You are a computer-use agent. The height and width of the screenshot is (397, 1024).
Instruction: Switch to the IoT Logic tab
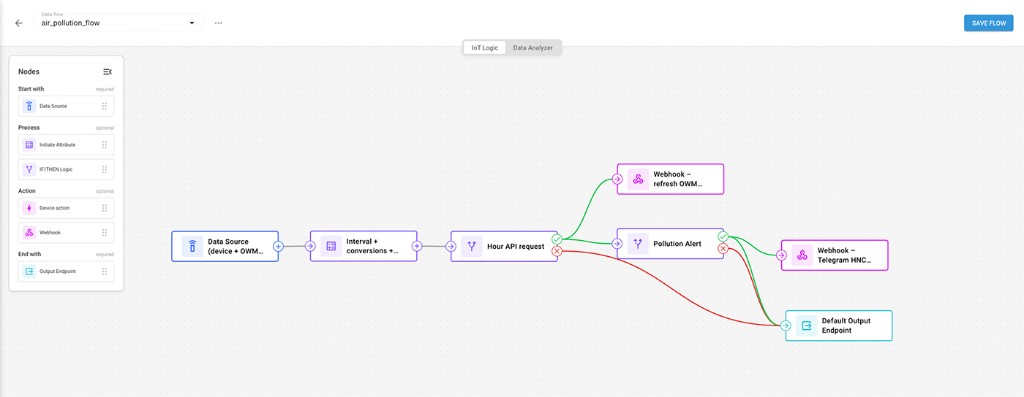coord(485,48)
